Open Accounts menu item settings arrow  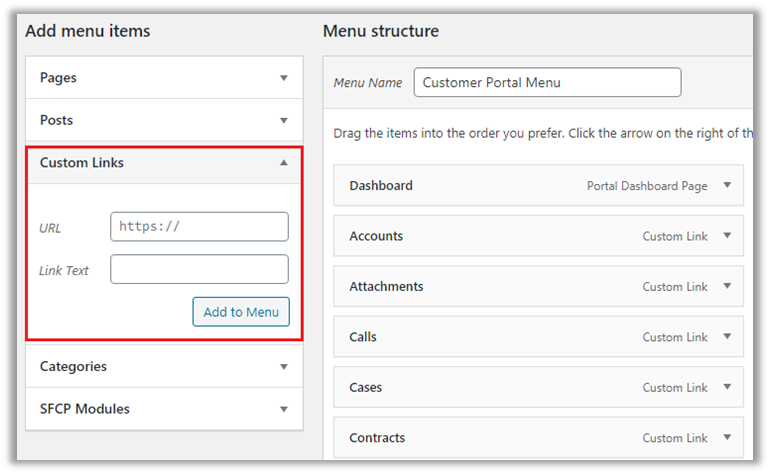click(727, 236)
